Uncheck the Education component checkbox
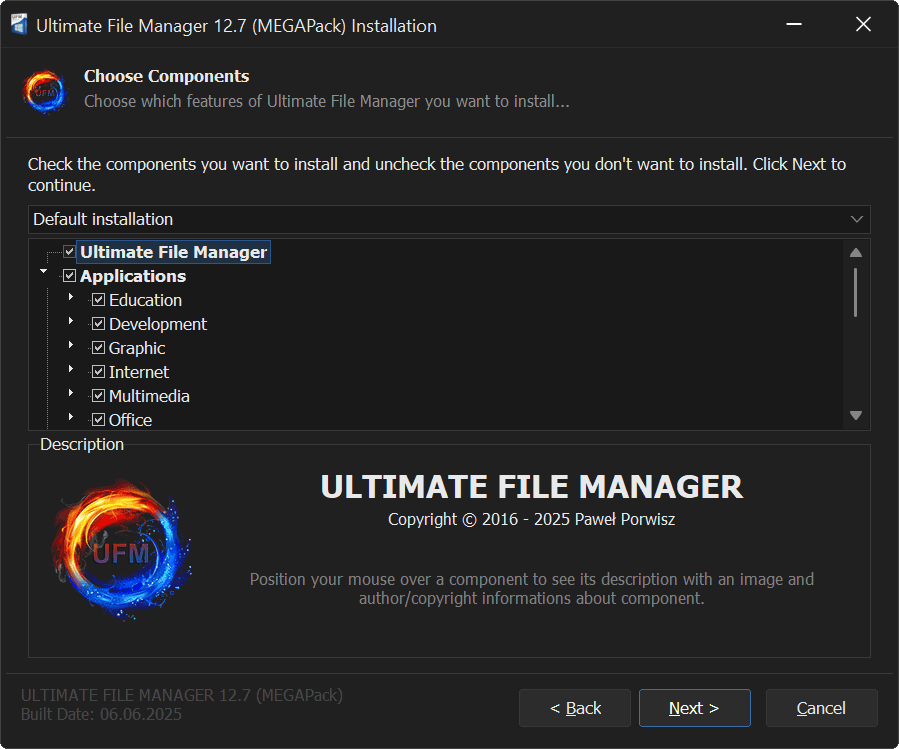Viewport: 899px width, 749px height. 98,300
